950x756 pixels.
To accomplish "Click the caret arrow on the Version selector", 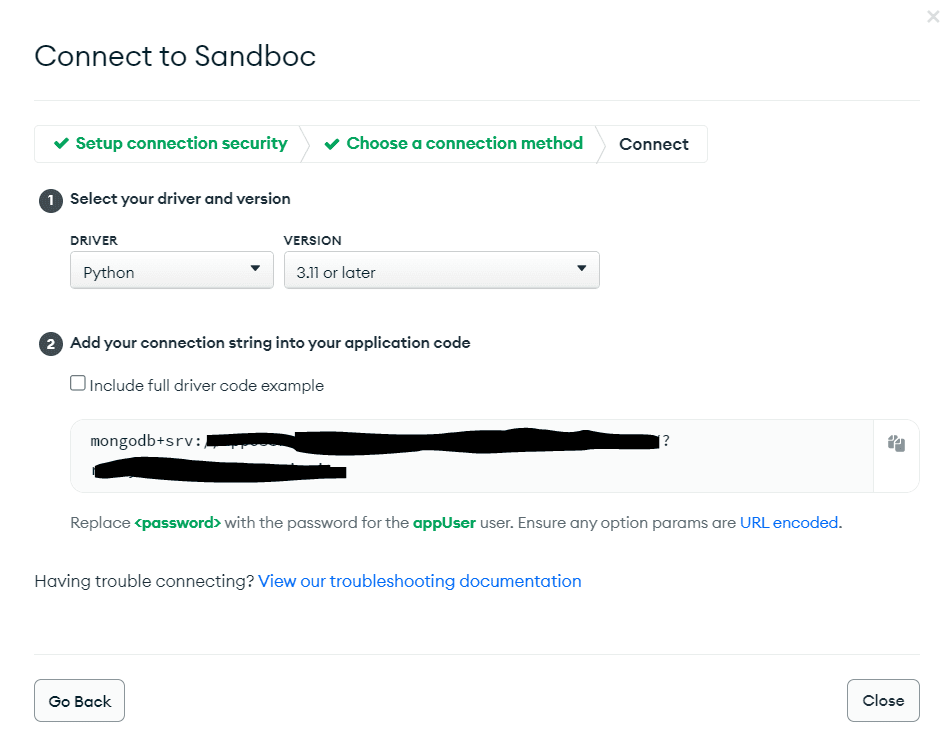I will 581,270.
